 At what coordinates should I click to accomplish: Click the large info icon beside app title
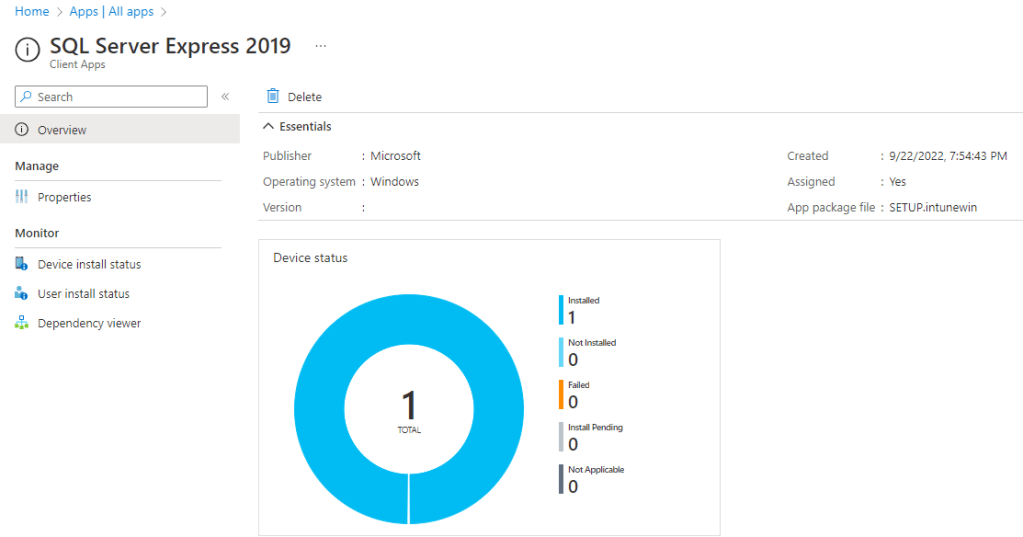[28, 50]
